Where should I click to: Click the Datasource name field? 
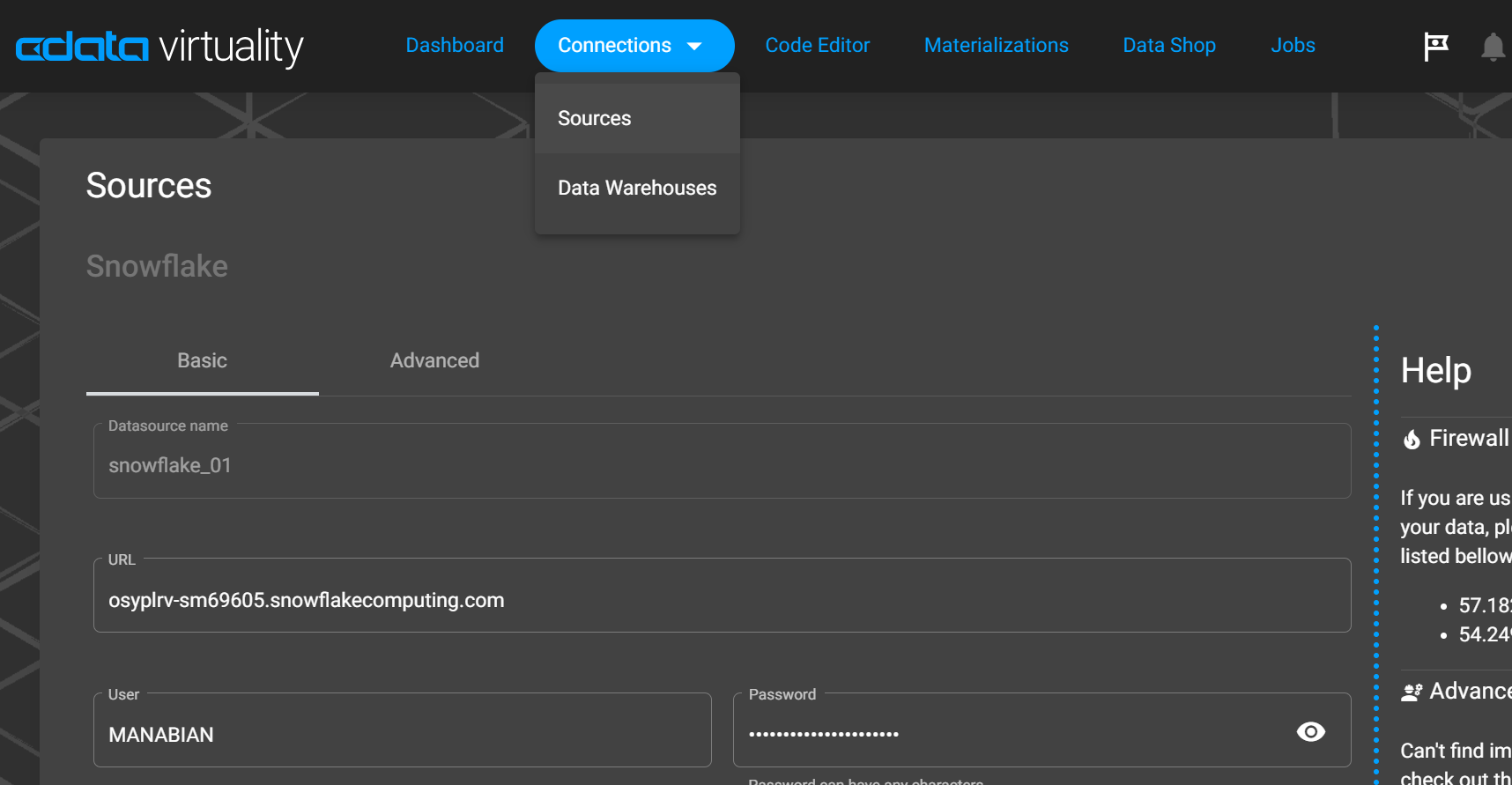[723, 461]
